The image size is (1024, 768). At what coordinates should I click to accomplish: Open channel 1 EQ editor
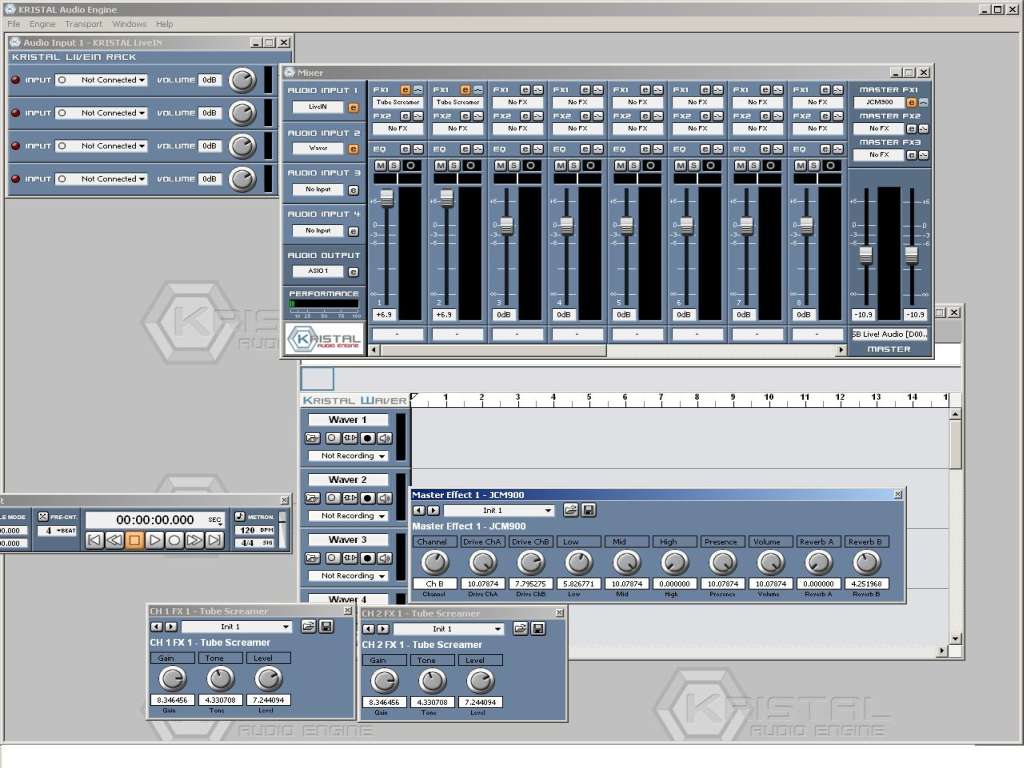405,150
